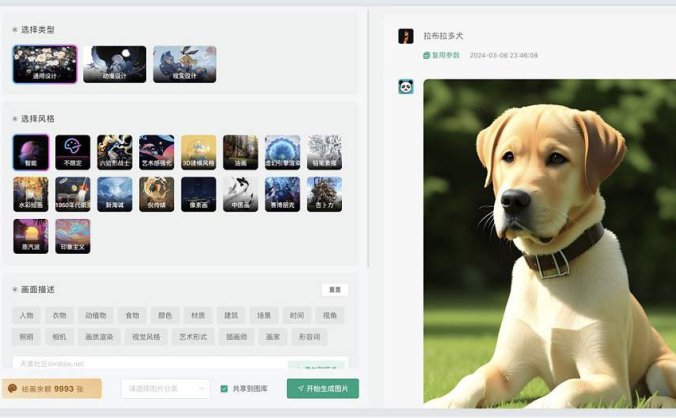Pick the 智能 style icon
The height and width of the screenshot is (418, 676).
pyautogui.click(x=30, y=153)
